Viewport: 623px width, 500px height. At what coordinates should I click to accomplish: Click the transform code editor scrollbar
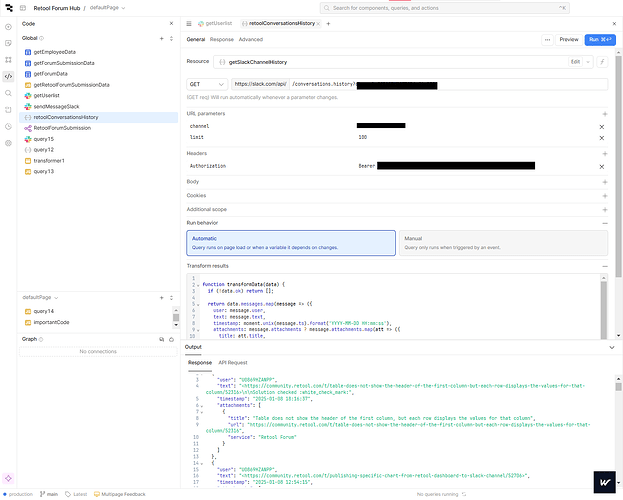pyautogui.click(x=604, y=309)
